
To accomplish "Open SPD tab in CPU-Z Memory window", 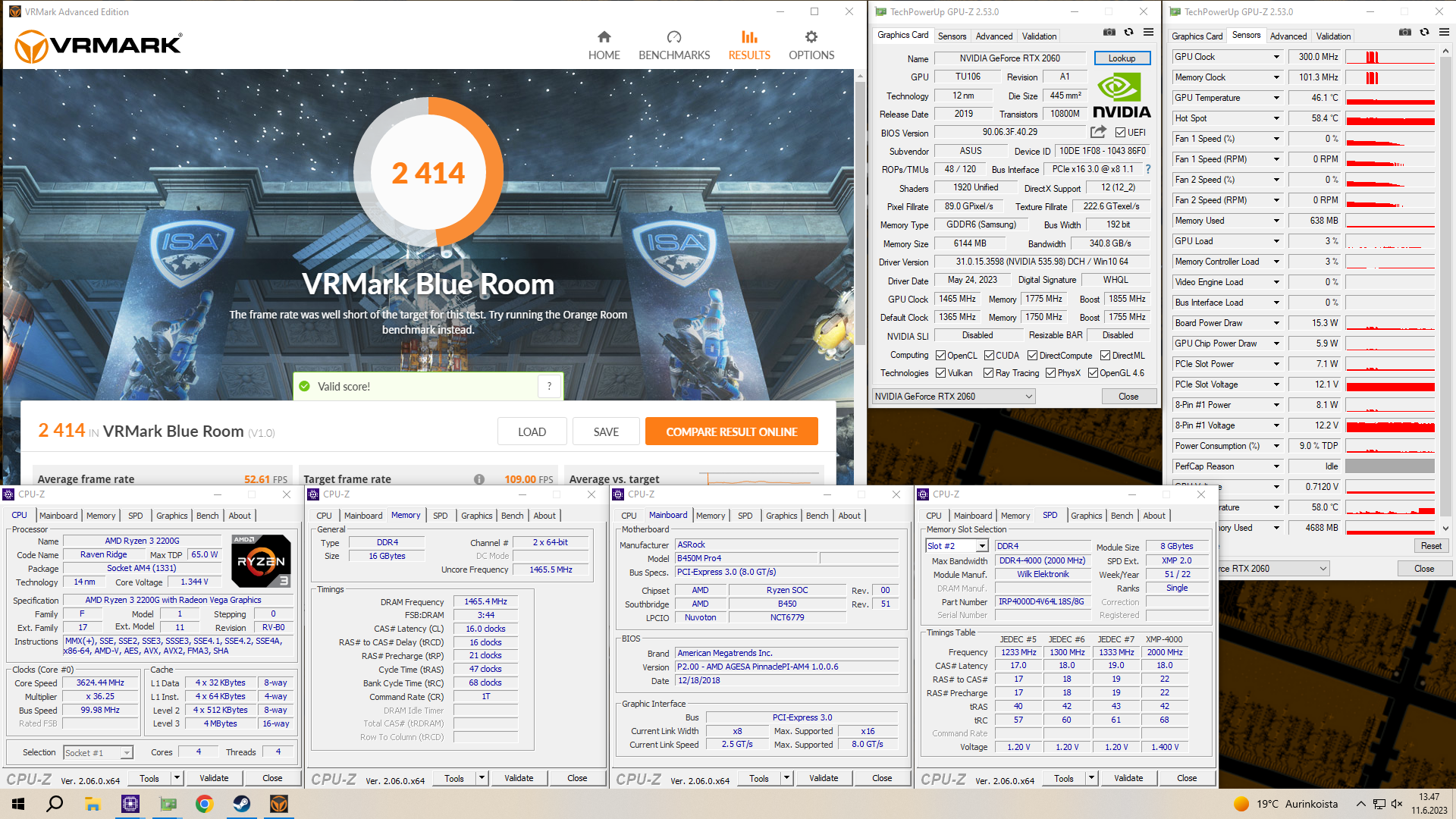I will pos(441,516).
